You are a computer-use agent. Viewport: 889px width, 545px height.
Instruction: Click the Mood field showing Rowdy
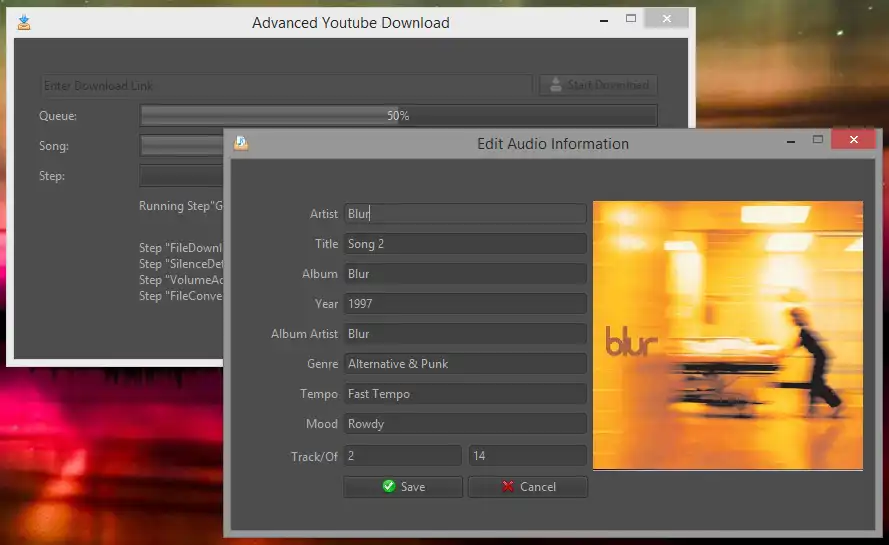click(x=465, y=424)
